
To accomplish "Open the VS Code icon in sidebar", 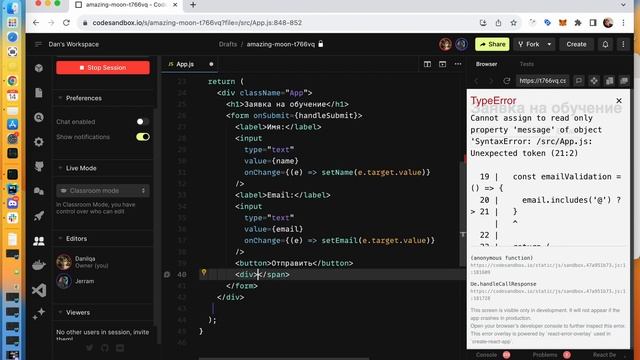I will tap(39, 290).
